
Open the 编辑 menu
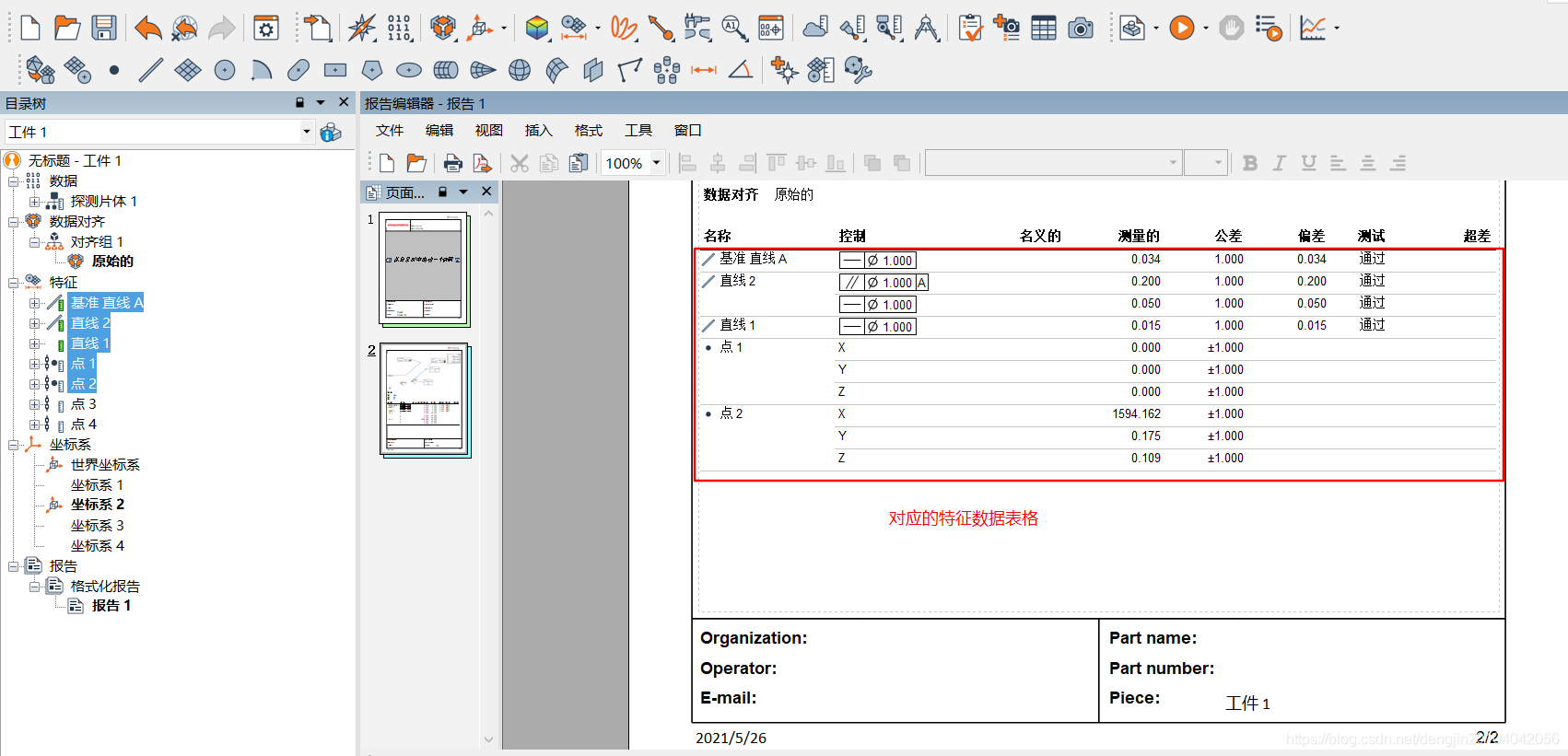pyautogui.click(x=439, y=130)
